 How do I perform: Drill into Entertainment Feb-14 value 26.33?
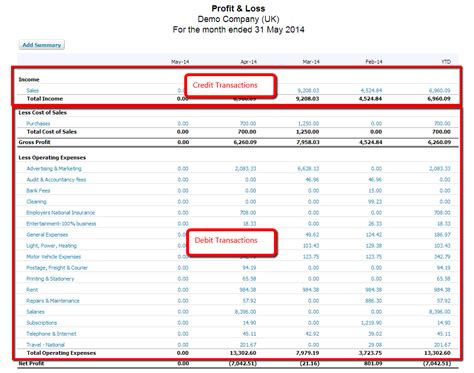[x=375, y=224]
